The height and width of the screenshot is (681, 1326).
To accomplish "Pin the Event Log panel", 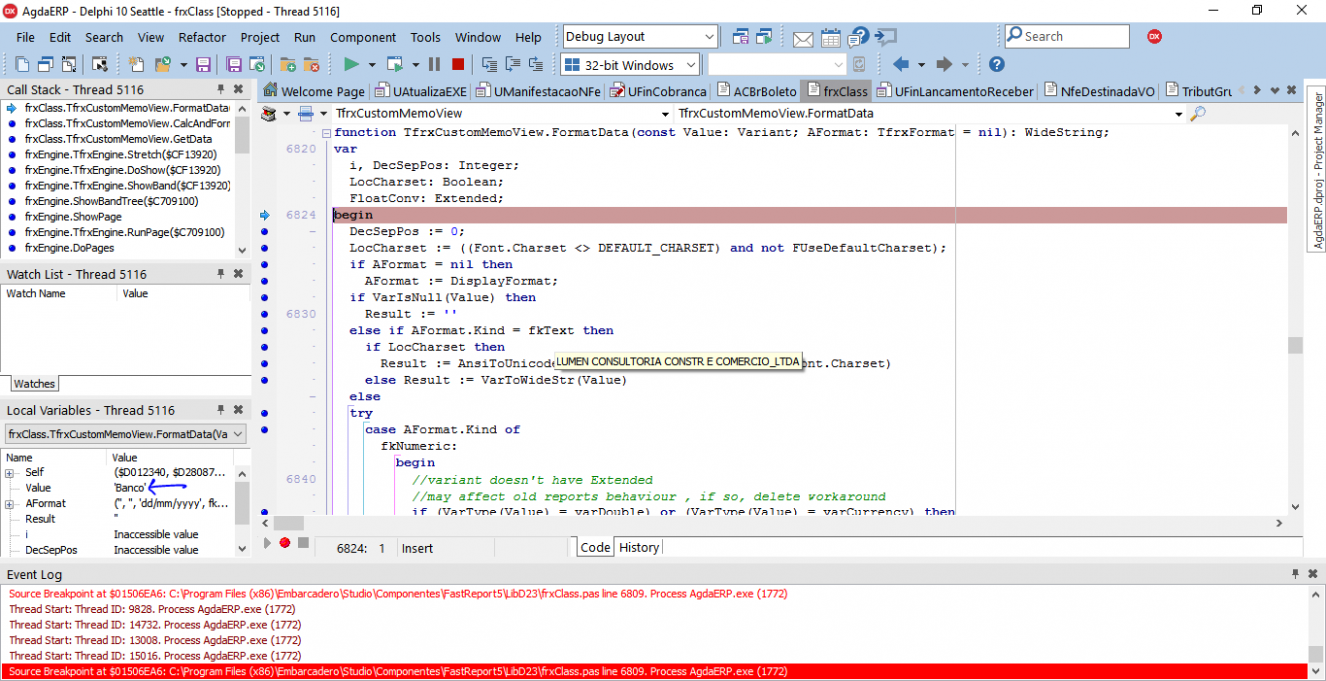I will tap(1296, 574).
